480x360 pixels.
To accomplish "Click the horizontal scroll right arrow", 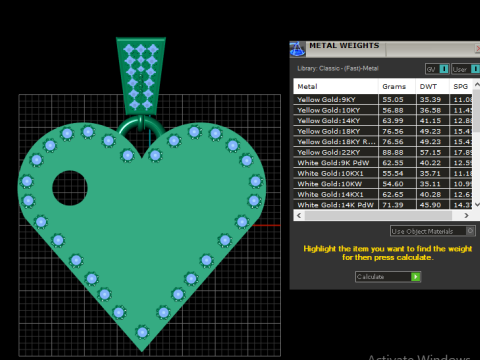I will pyautogui.click(x=466, y=215).
